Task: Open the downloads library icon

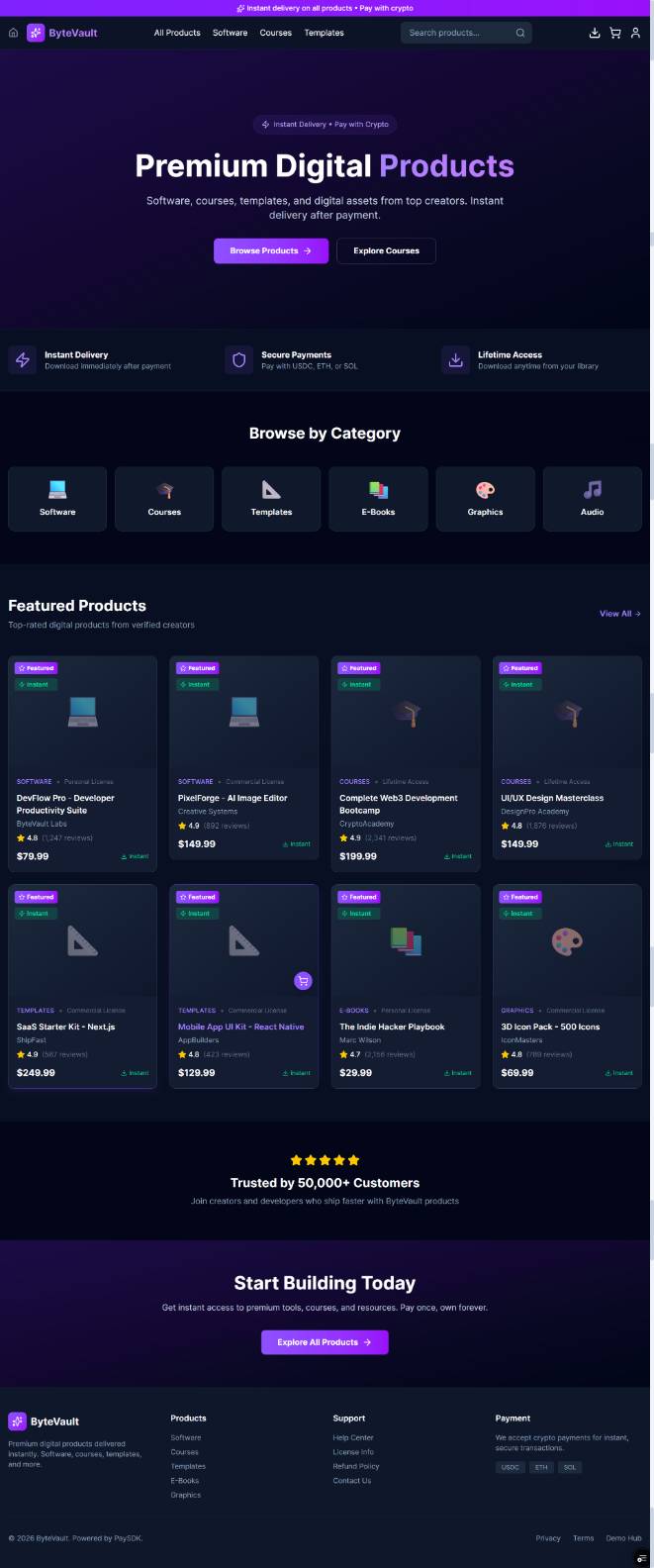Action: click(595, 33)
